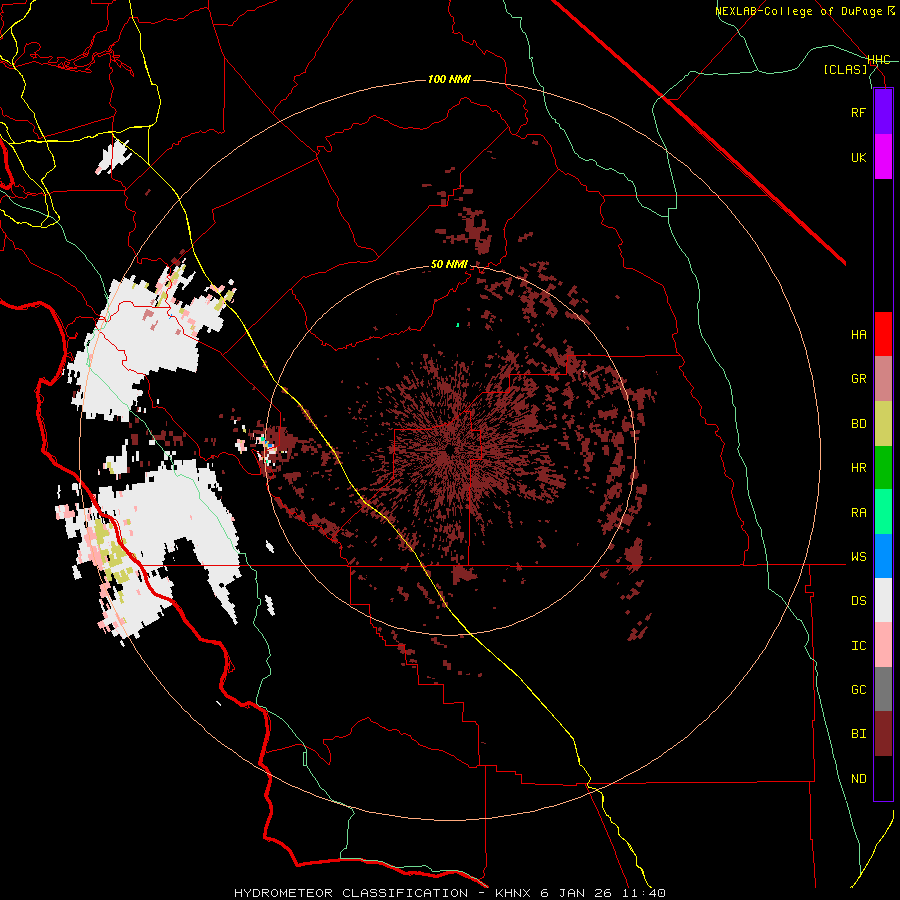Click the IC legend label
Viewport: 900px width, 900px height.
(x=858, y=646)
